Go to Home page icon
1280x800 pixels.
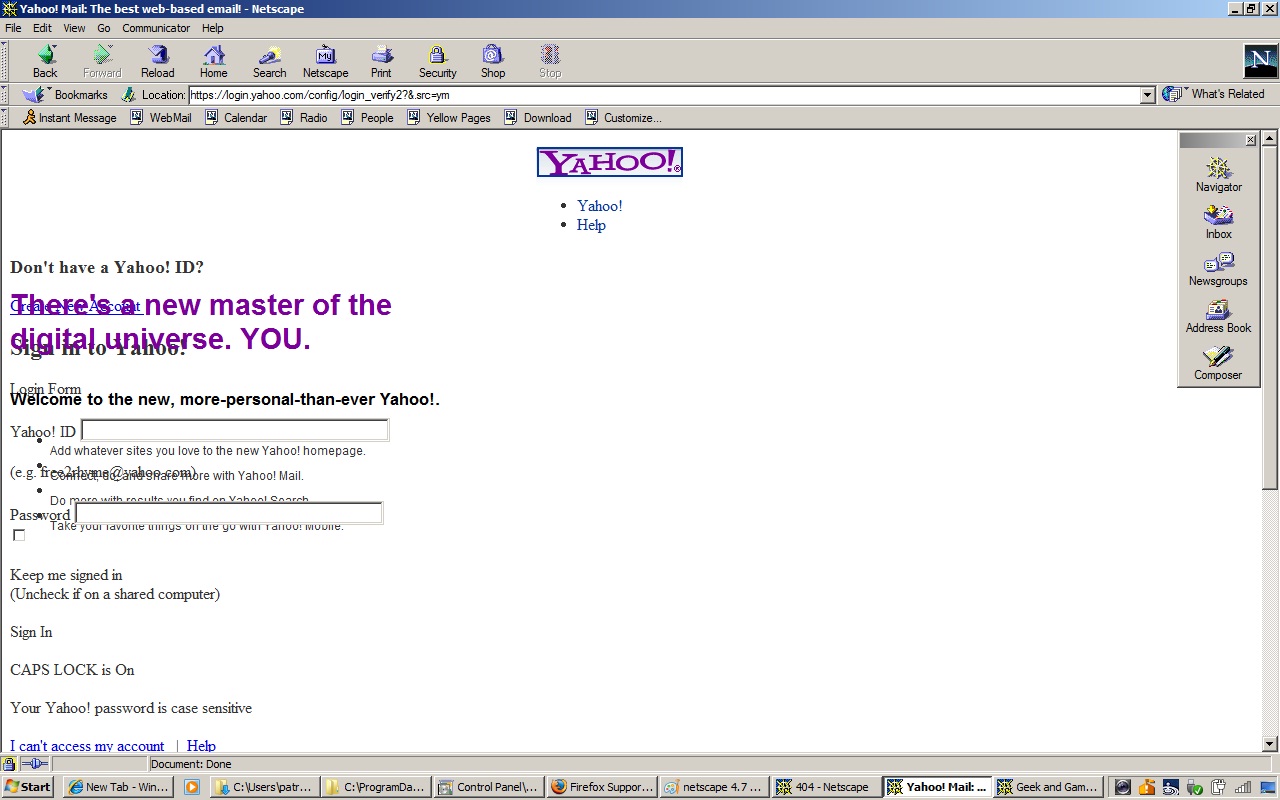point(214,61)
